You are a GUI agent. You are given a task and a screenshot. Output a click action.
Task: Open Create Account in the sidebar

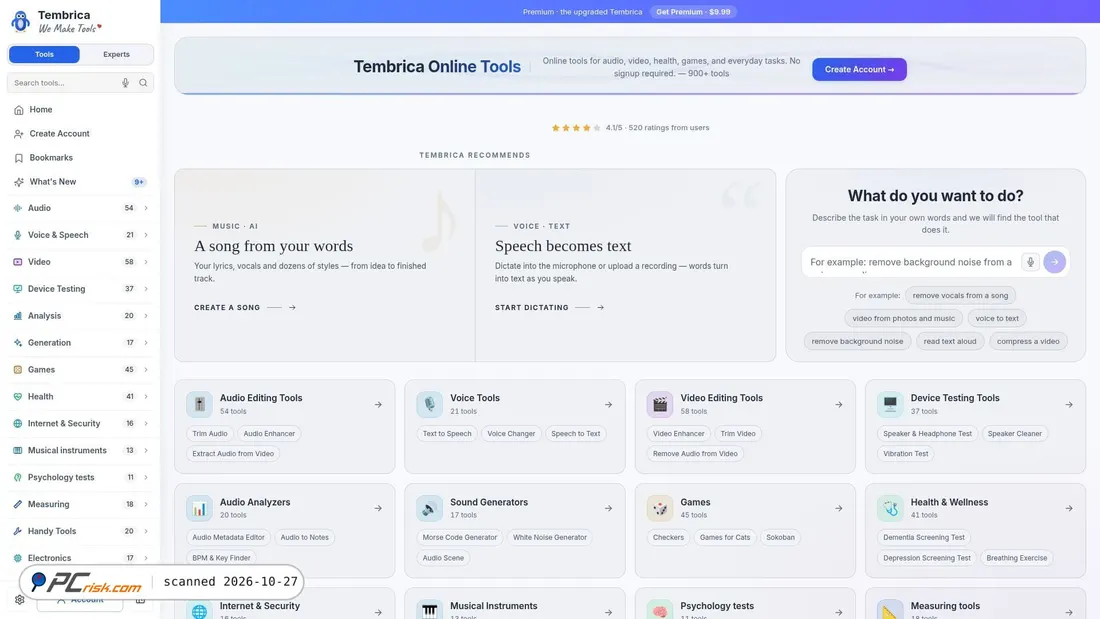[80, 133]
